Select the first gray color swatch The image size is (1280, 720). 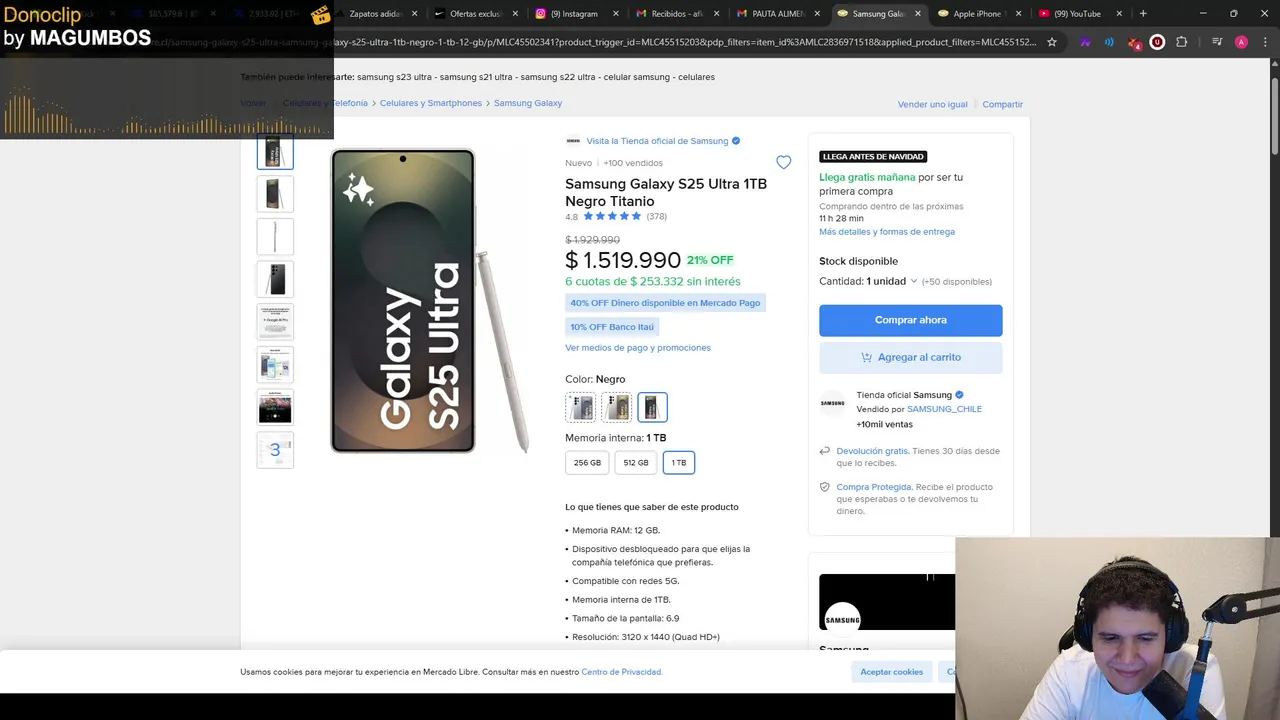tap(581, 407)
